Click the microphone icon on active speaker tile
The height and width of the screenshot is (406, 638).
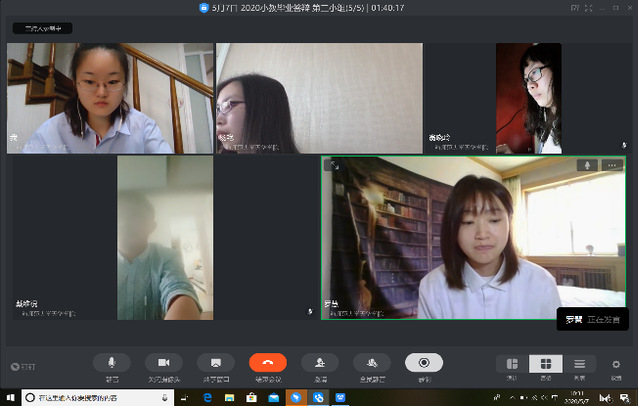pyautogui.click(x=588, y=165)
